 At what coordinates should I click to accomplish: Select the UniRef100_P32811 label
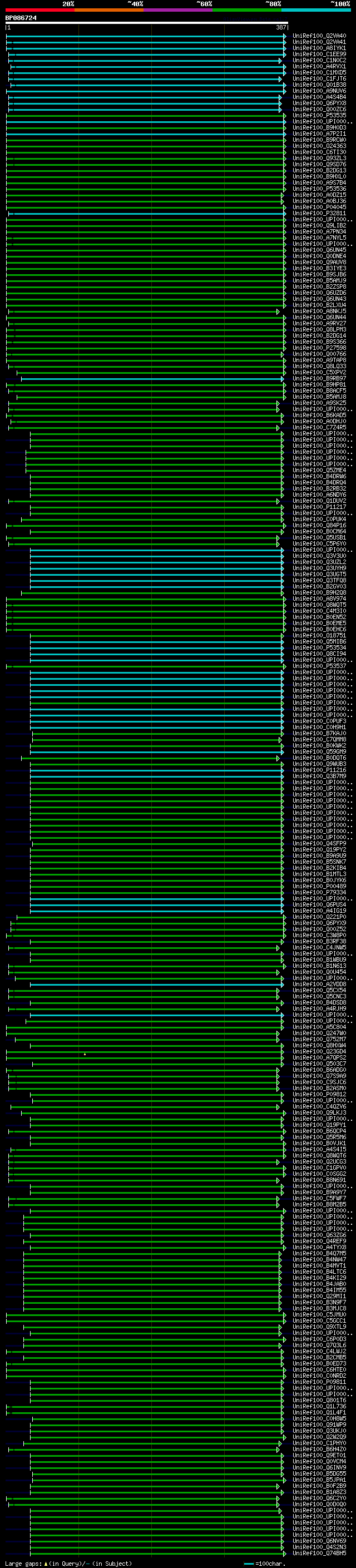[x=319, y=213]
